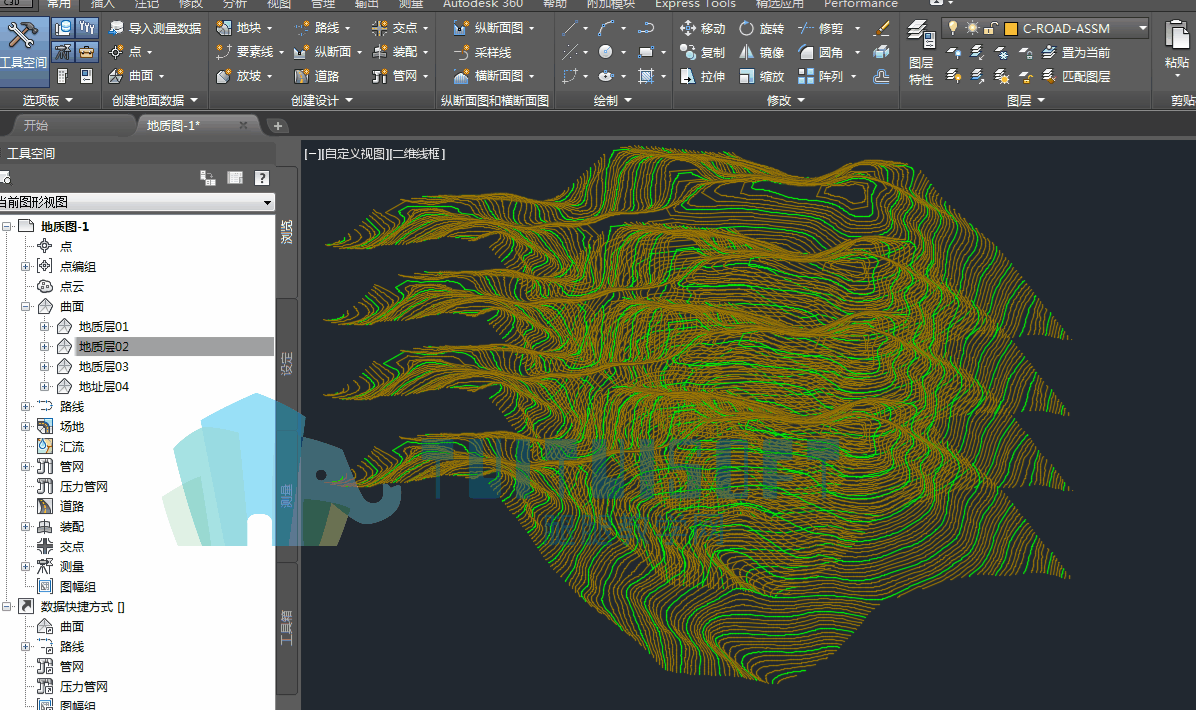Click the Intersection (交点) icon in ribbon

380,28
